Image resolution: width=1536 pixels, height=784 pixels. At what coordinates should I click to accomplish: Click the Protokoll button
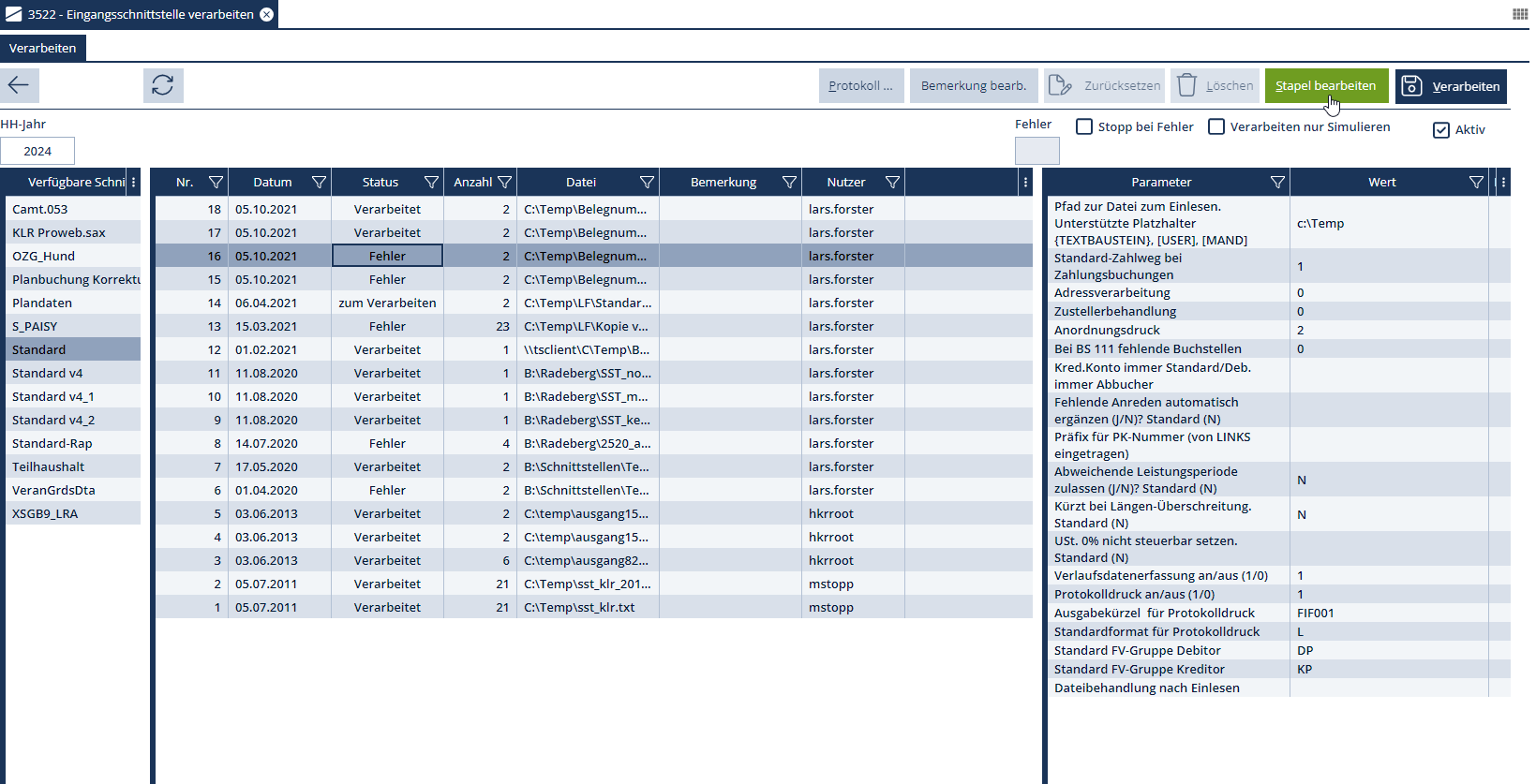point(860,86)
